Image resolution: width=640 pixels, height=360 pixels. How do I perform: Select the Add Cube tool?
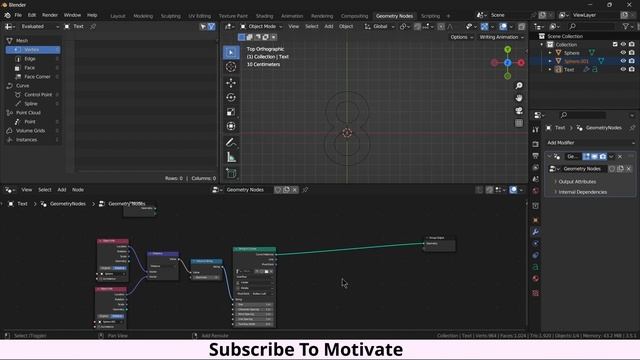pyautogui.click(x=231, y=173)
